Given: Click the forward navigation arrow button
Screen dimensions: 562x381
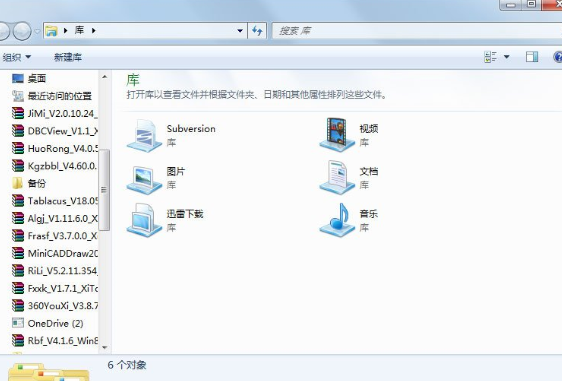Looking at the screenshot, I should point(22,31).
